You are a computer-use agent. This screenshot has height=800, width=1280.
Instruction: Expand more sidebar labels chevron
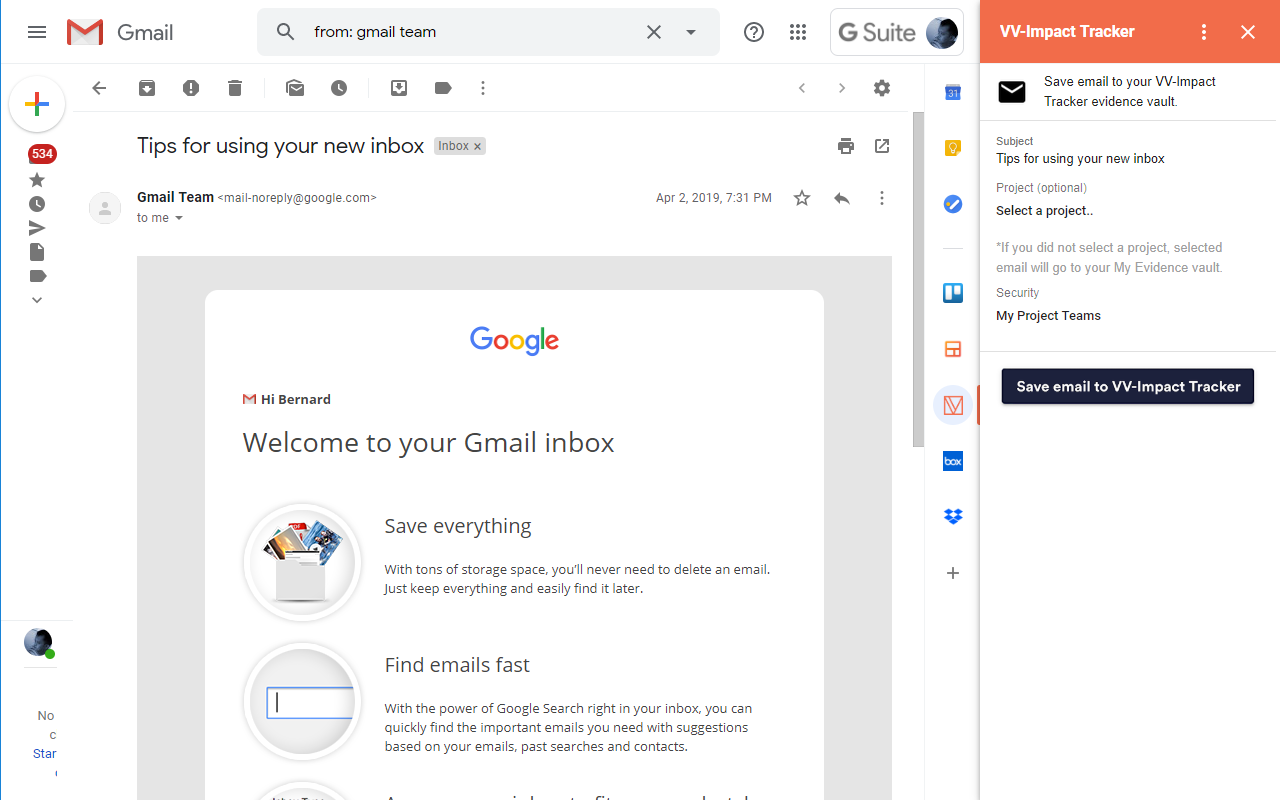click(37, 300)
